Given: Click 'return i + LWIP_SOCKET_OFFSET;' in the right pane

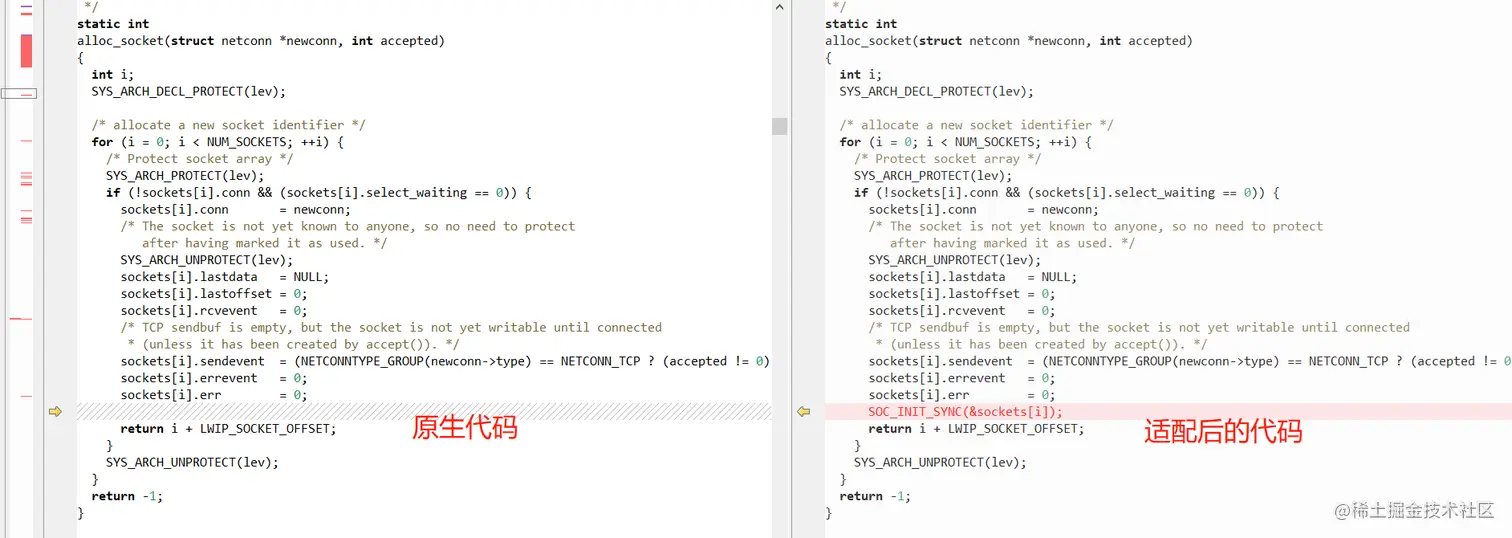Looking at the screenshot, I should click(976, 429).
